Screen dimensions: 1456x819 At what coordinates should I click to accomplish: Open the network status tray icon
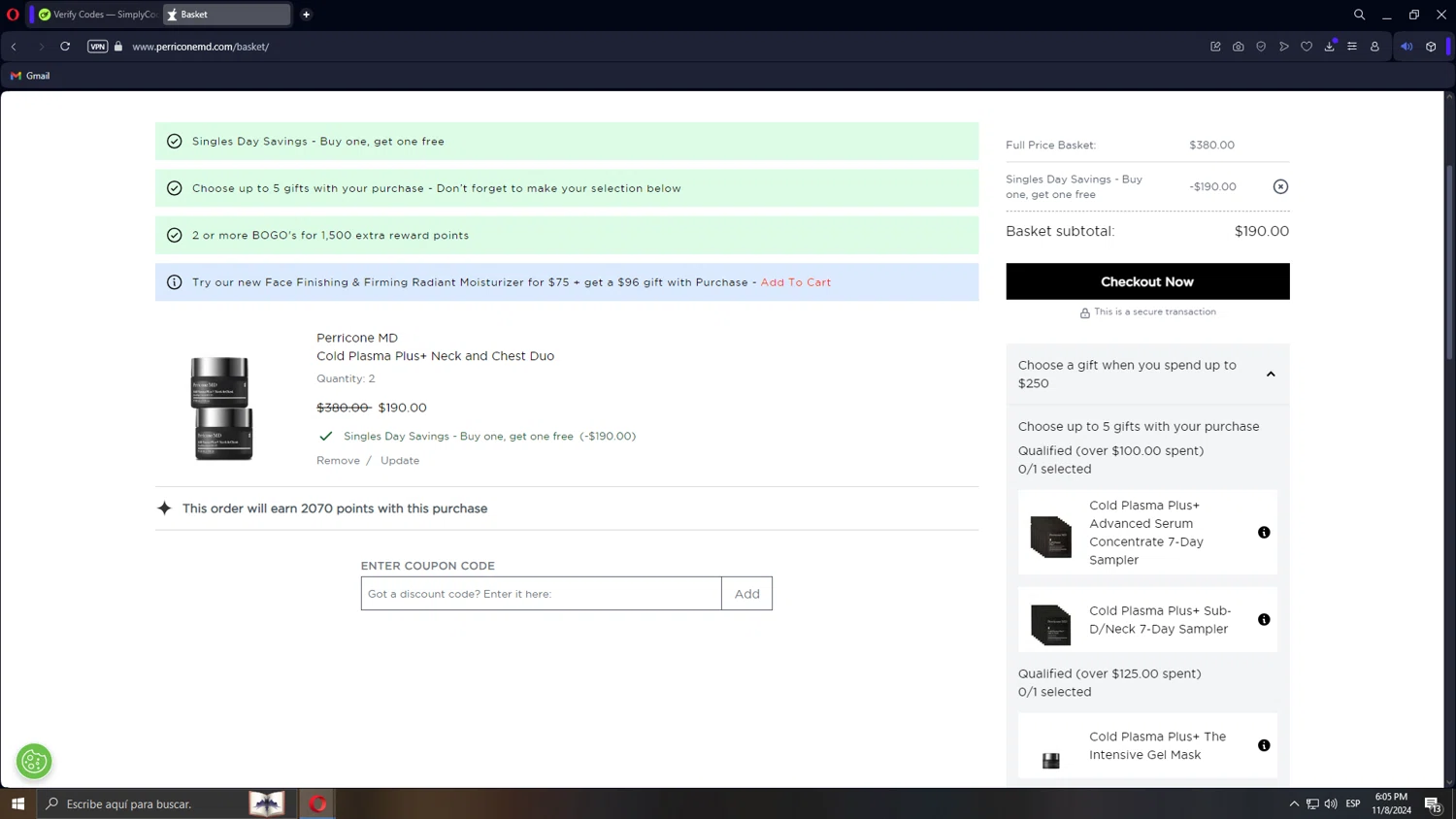pyautogui.click(x=1312, y=803)
